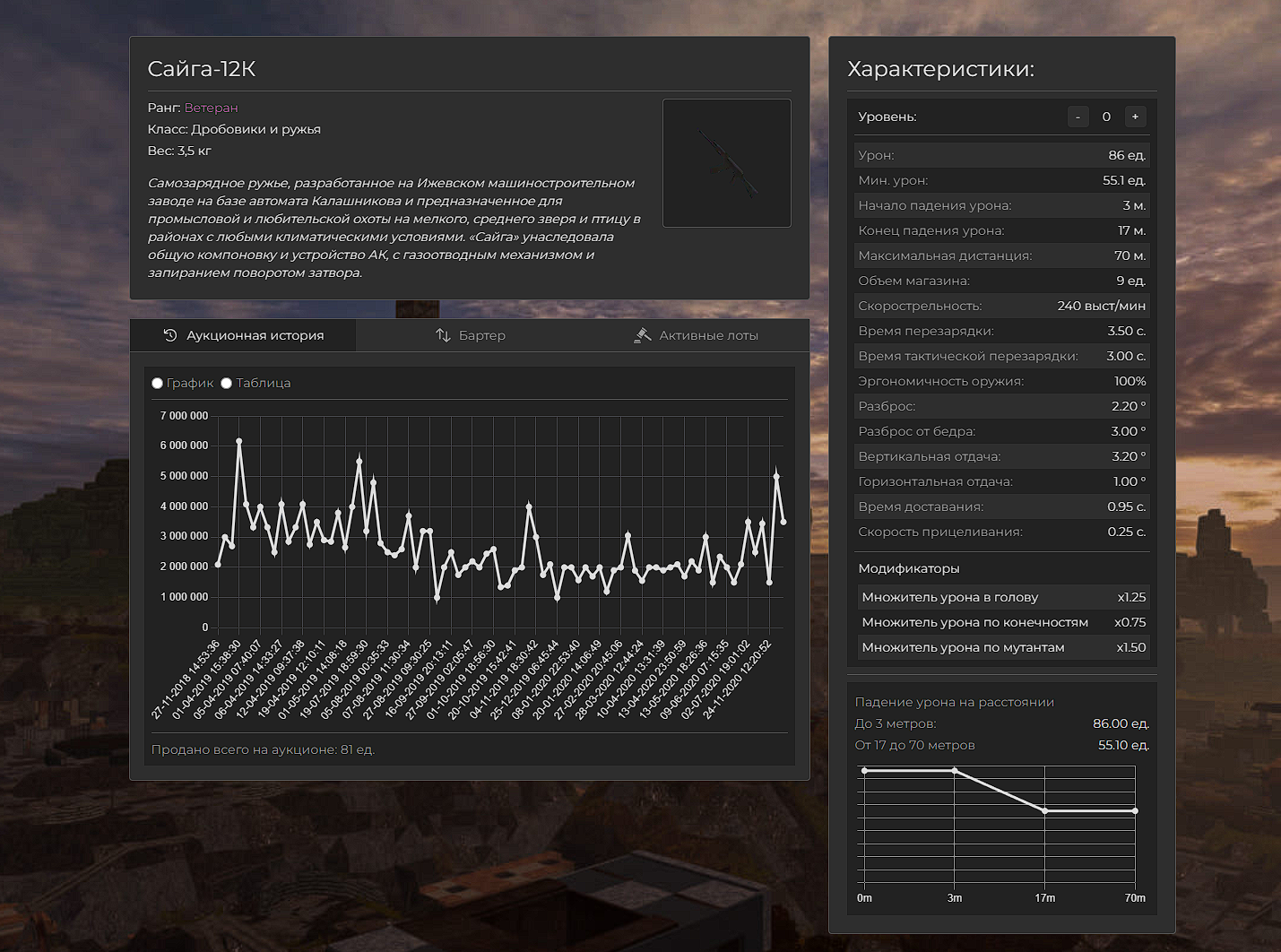Switch to the Активные лоты tab
The image size is (1281, 952).
pos(696,335)
